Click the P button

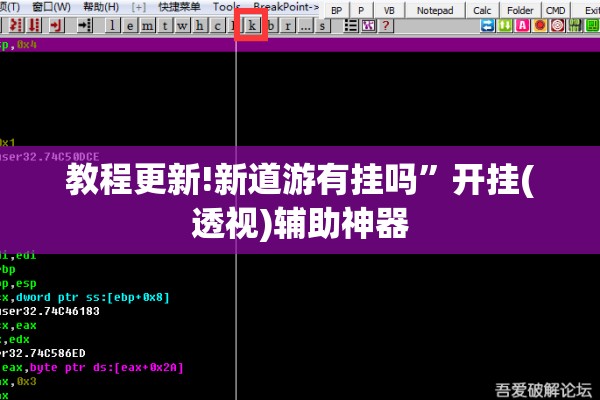pyautogui.click(x=361, y=10)
